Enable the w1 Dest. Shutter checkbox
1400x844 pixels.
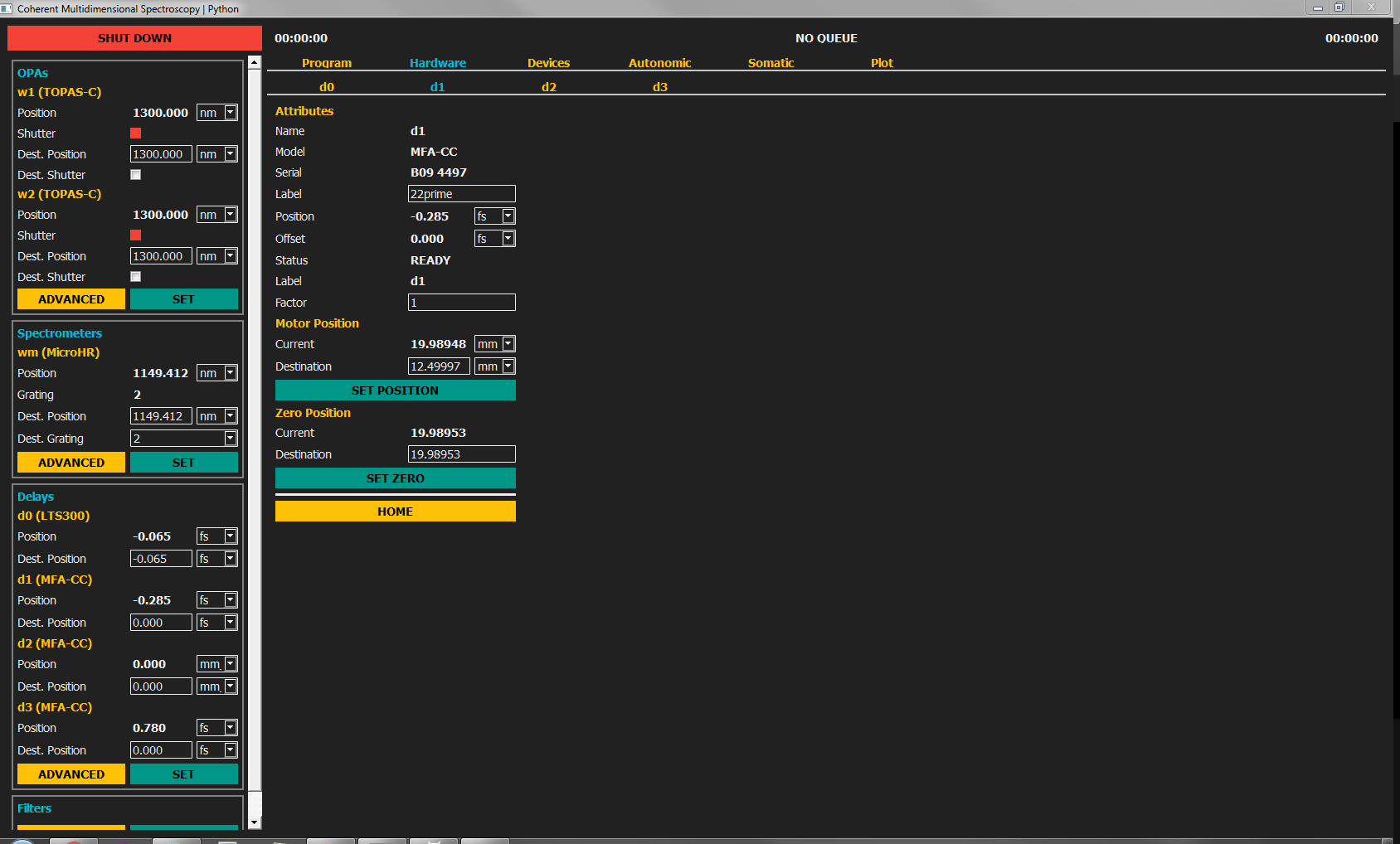[136, 175]
